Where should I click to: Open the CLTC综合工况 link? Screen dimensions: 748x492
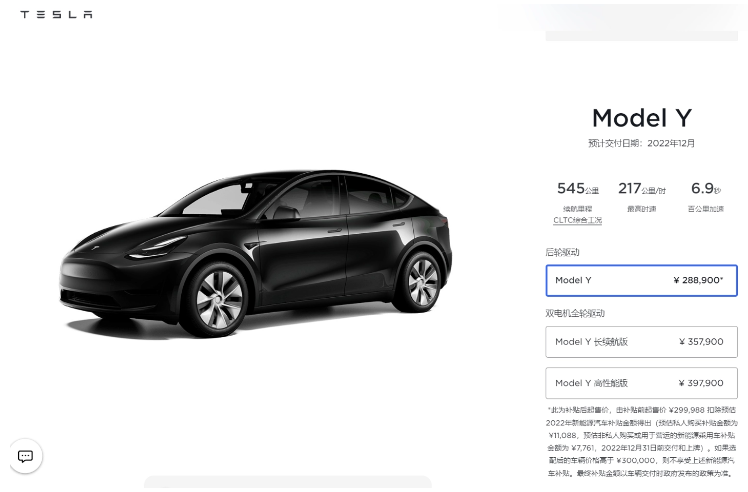577,220
